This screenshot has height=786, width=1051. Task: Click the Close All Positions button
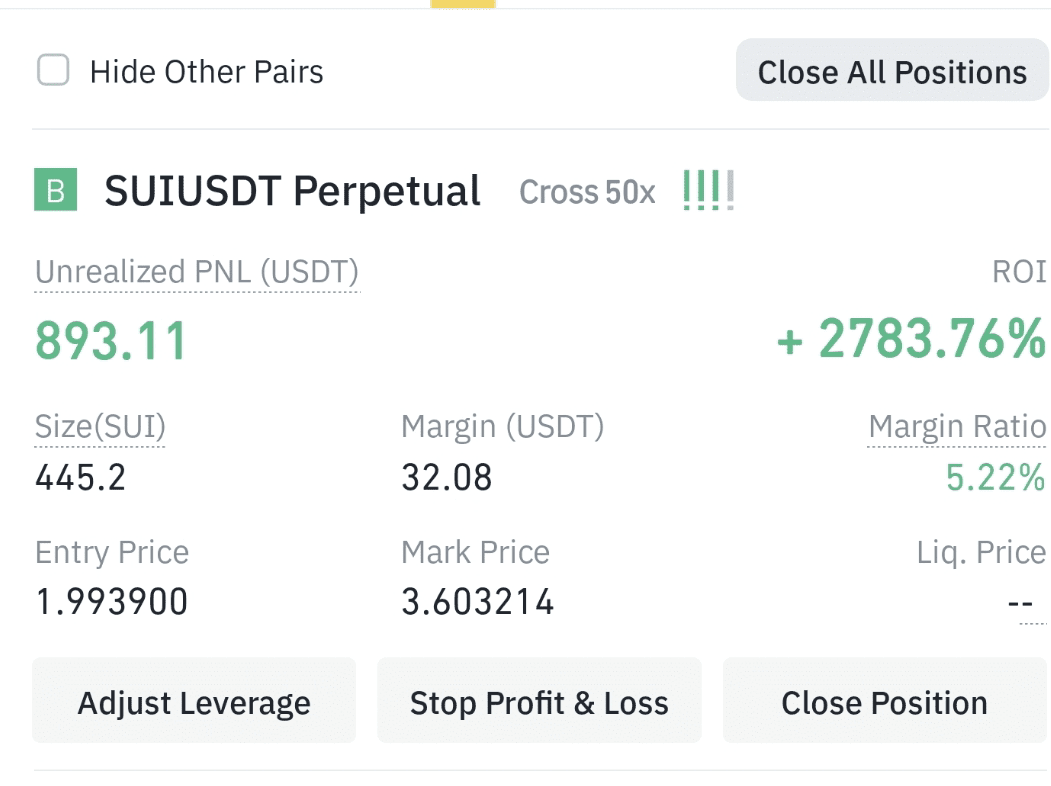pos(892,70)
